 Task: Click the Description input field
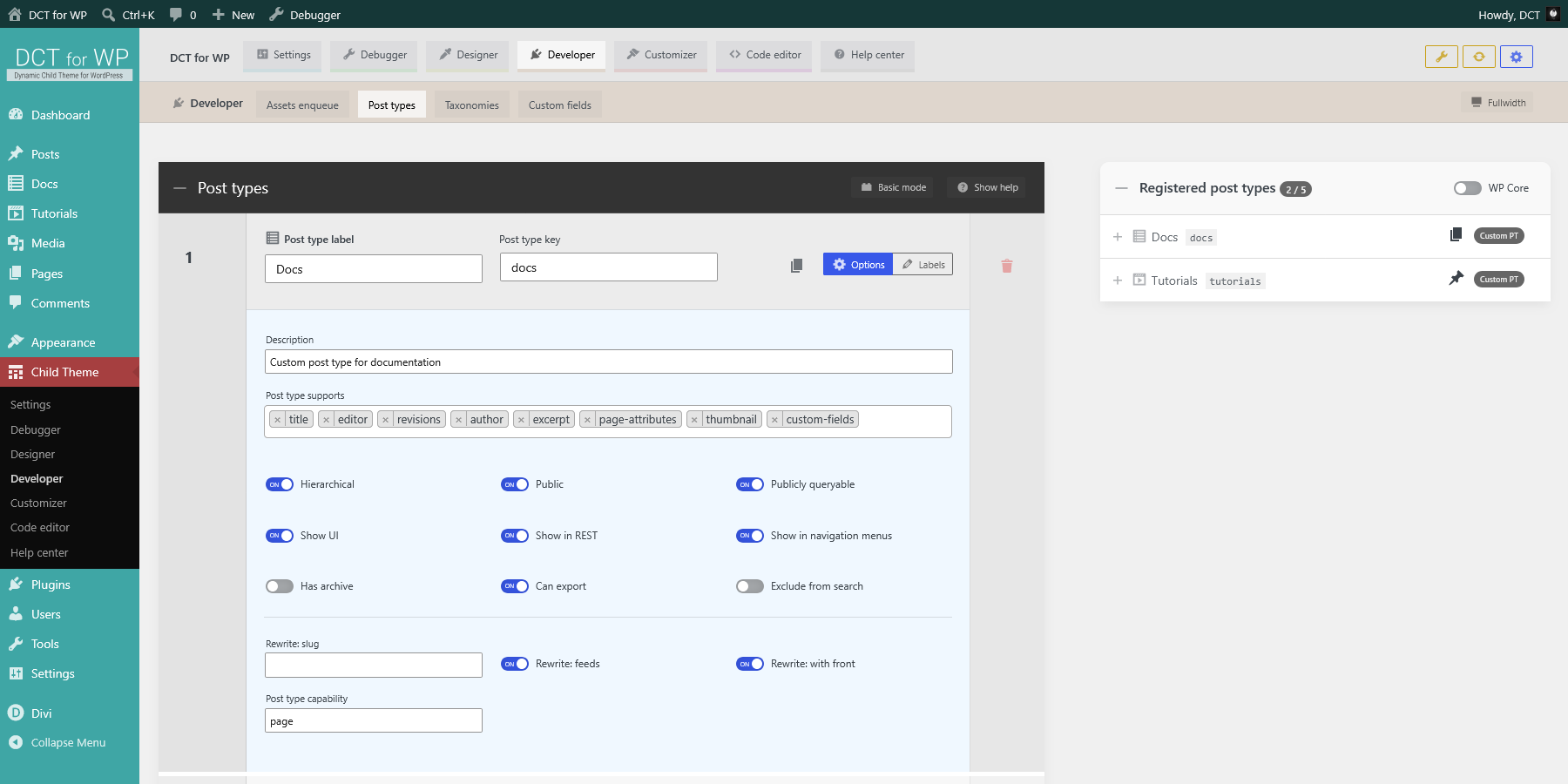point(609,362)
